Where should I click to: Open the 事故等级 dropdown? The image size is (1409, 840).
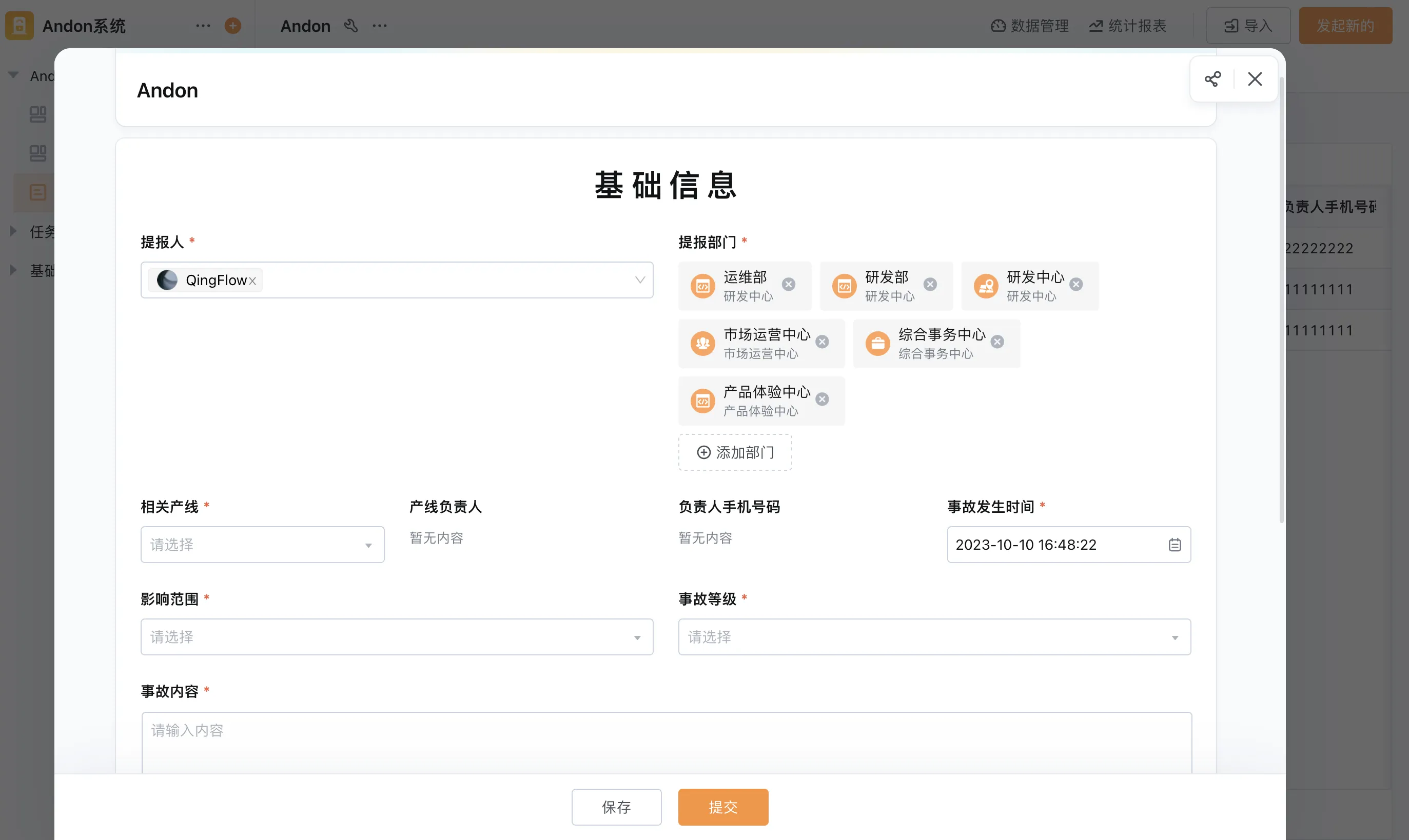pyautogui.click(x=934, y=637)
